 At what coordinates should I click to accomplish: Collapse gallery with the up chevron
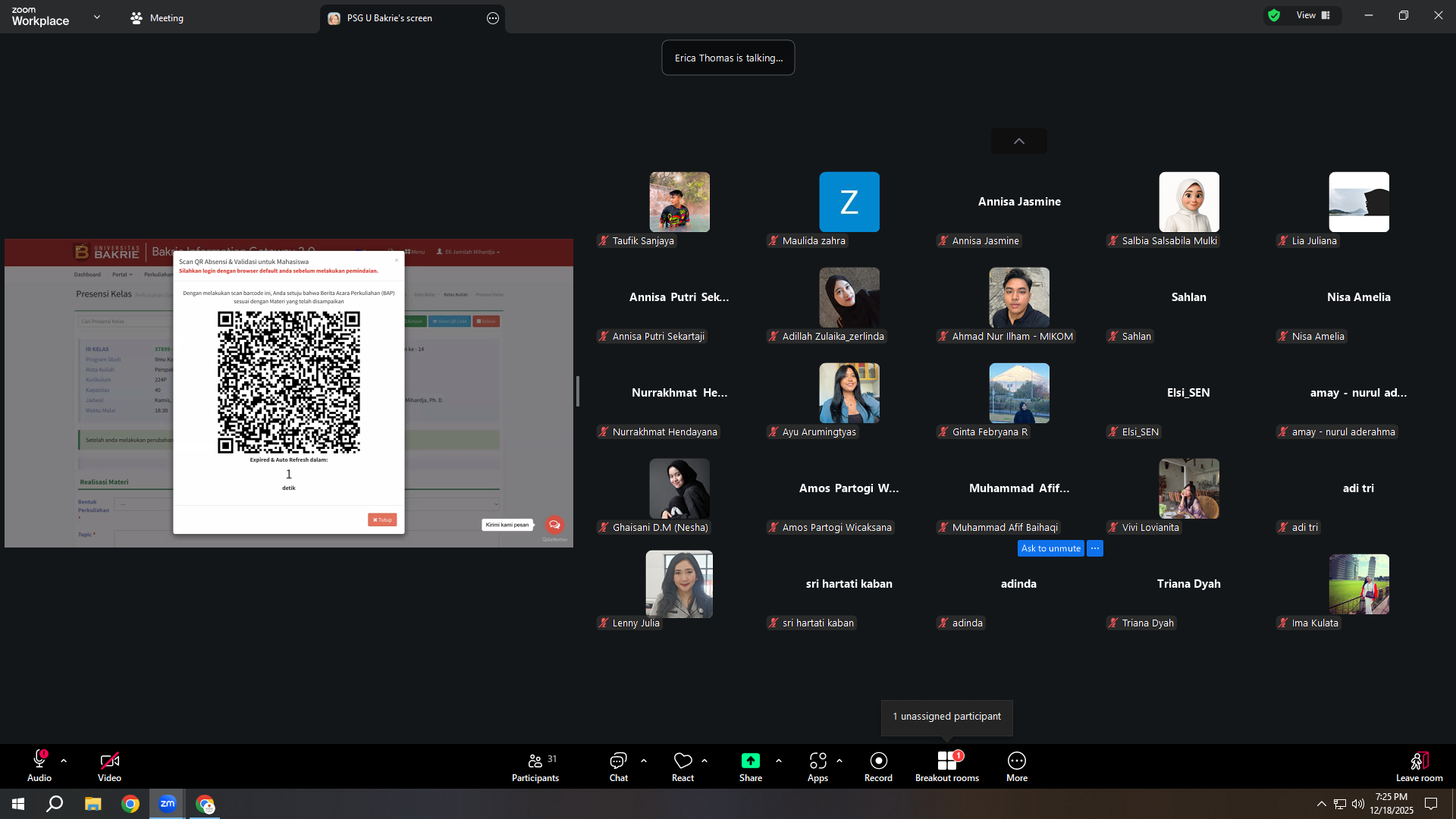1019,141
